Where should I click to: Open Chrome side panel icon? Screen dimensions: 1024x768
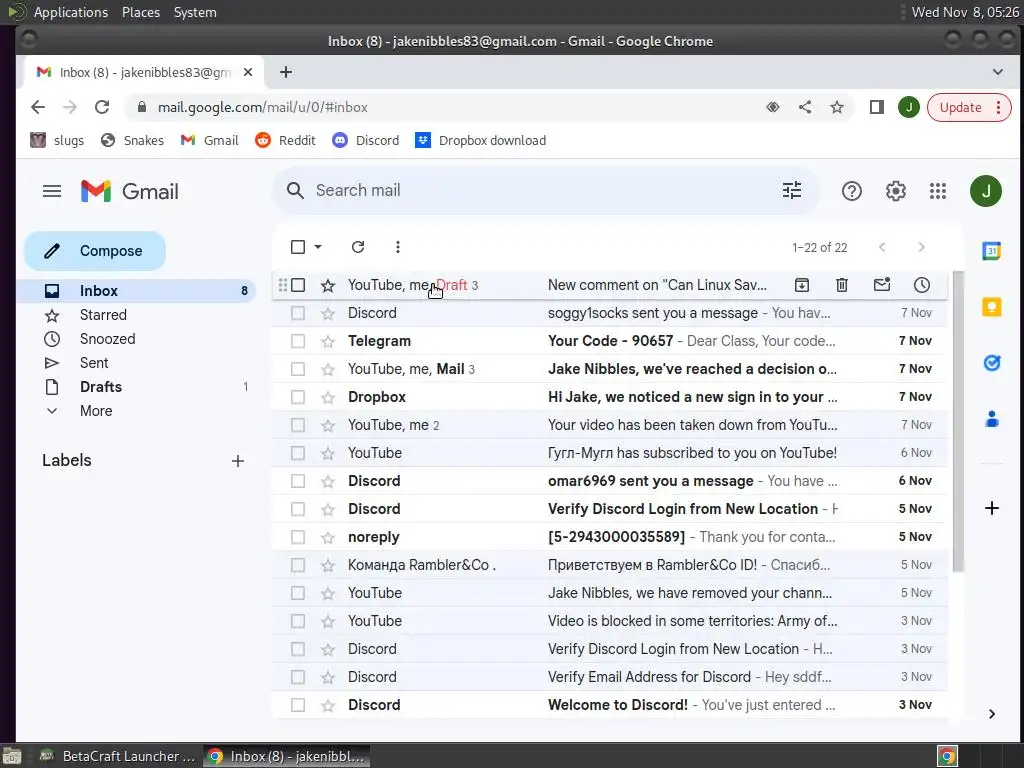click(876, 107)
